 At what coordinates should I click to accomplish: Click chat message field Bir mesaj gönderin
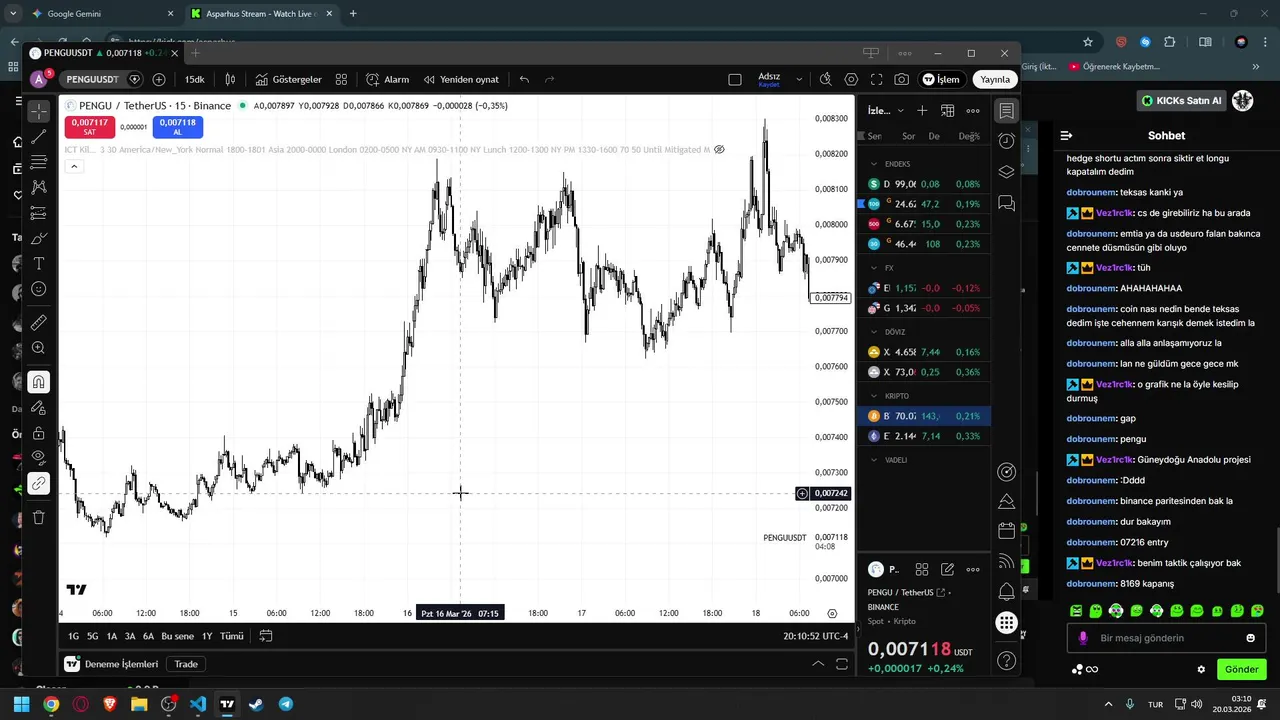point(1165,638)
